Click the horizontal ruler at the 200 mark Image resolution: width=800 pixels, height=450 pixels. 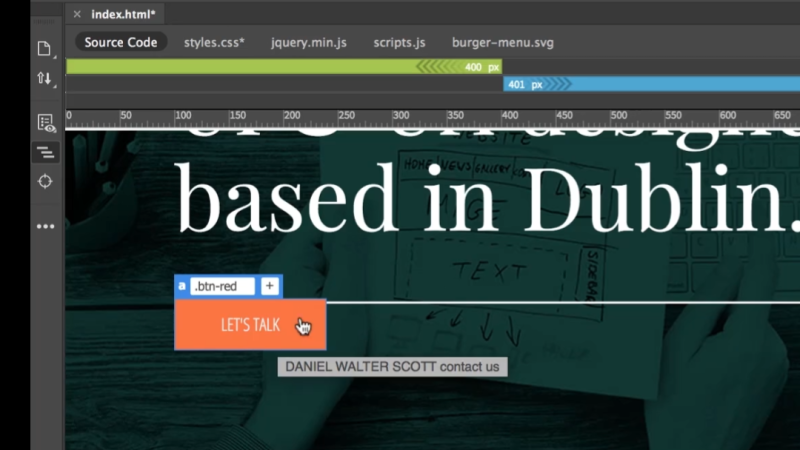pyautogui.click(x=292, y=117)
